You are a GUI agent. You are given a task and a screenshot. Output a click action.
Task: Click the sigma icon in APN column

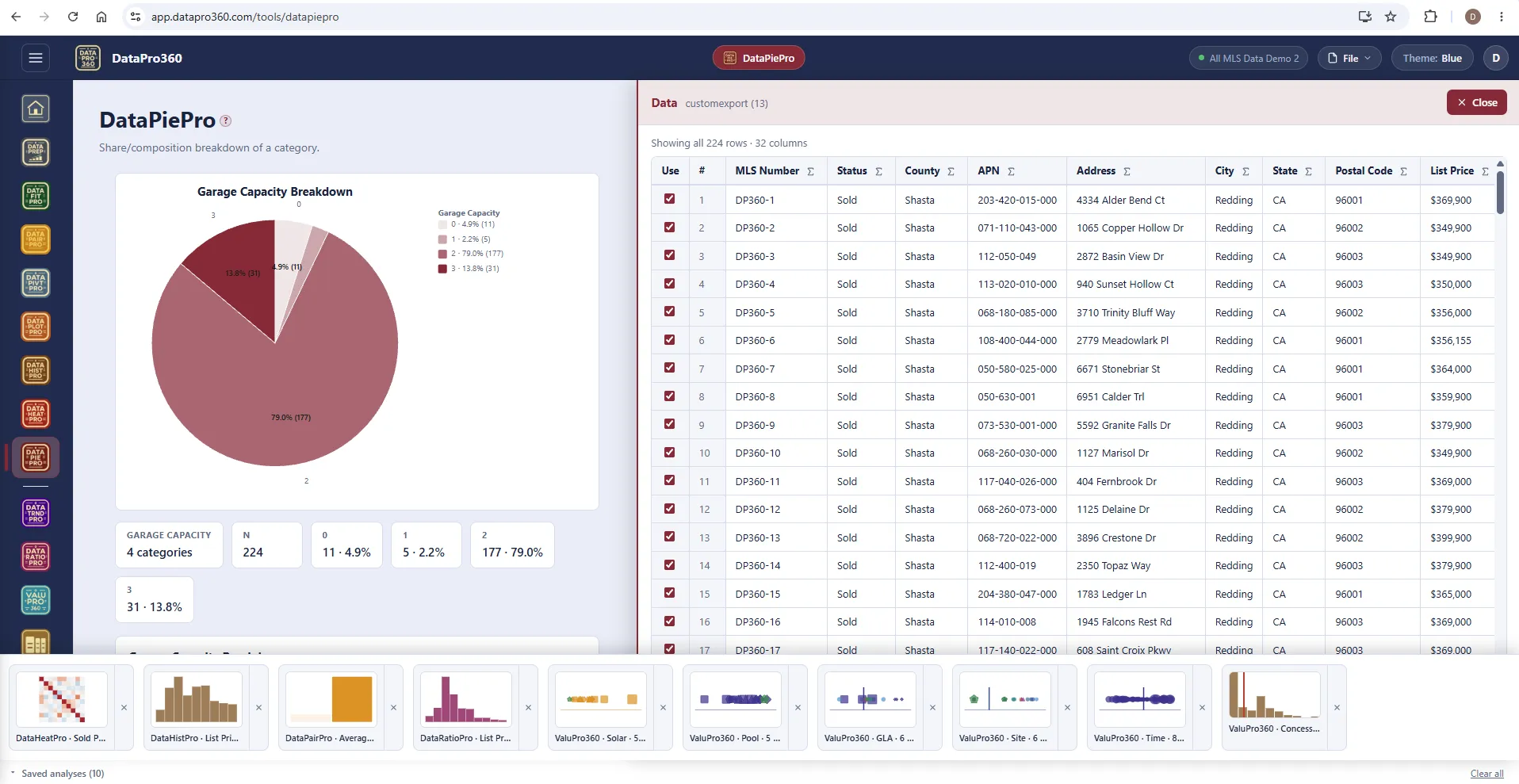pos(1011,171)
